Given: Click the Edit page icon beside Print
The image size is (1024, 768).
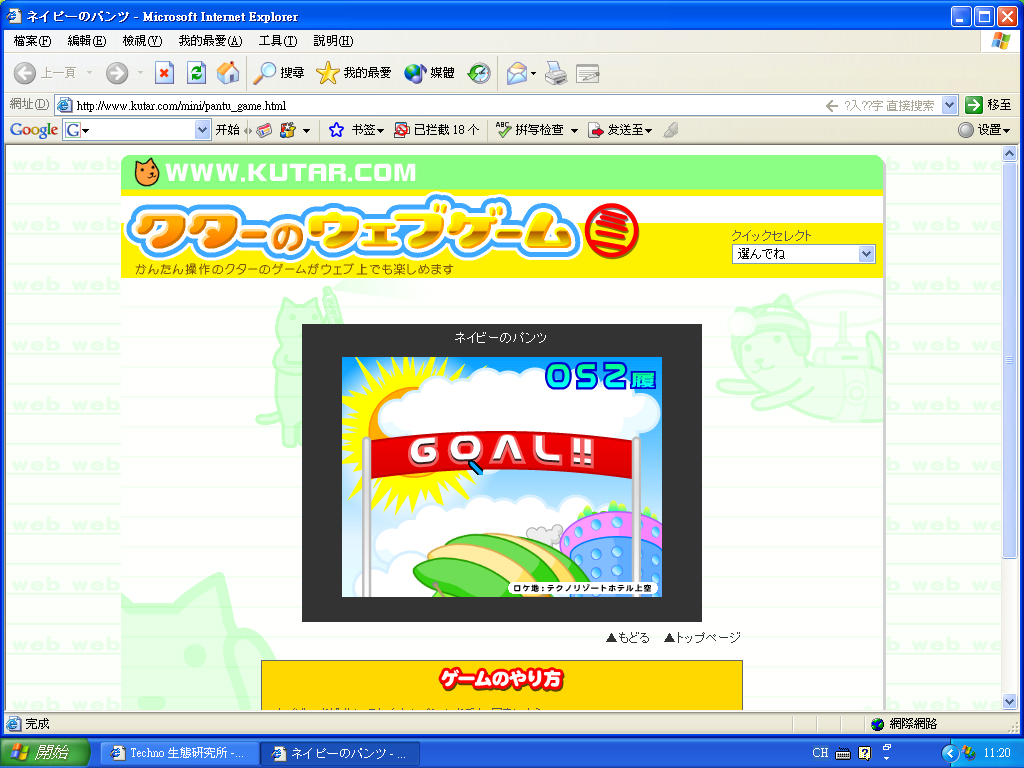Looking at the screenshot, I should point(588,73).
